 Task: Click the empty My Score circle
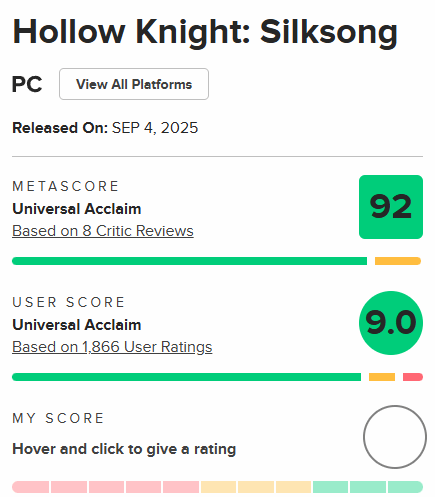tap(395, 437)
